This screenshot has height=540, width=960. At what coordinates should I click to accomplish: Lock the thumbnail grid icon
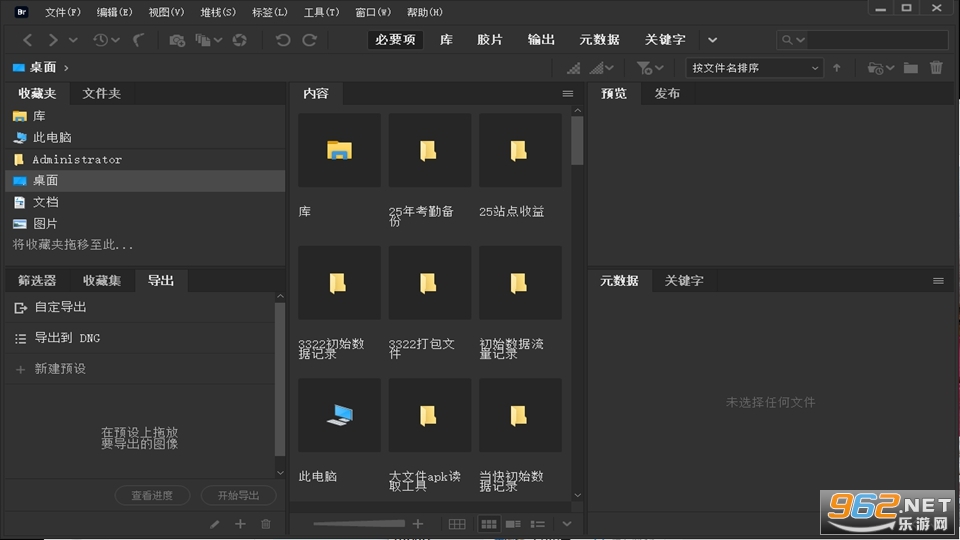pyautogui.click(x=457, y=524)
